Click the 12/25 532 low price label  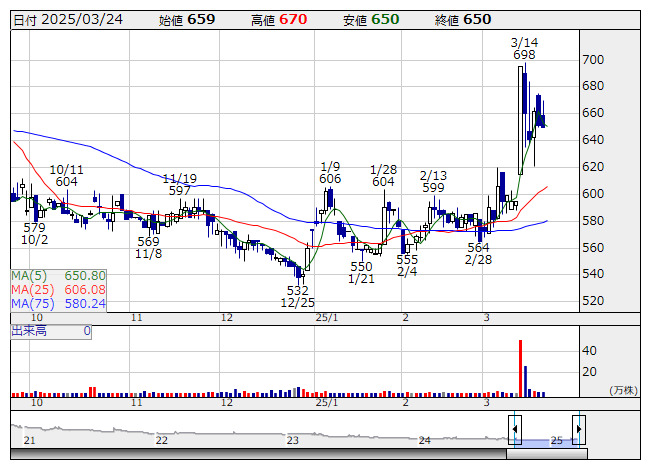click(297, 296)
